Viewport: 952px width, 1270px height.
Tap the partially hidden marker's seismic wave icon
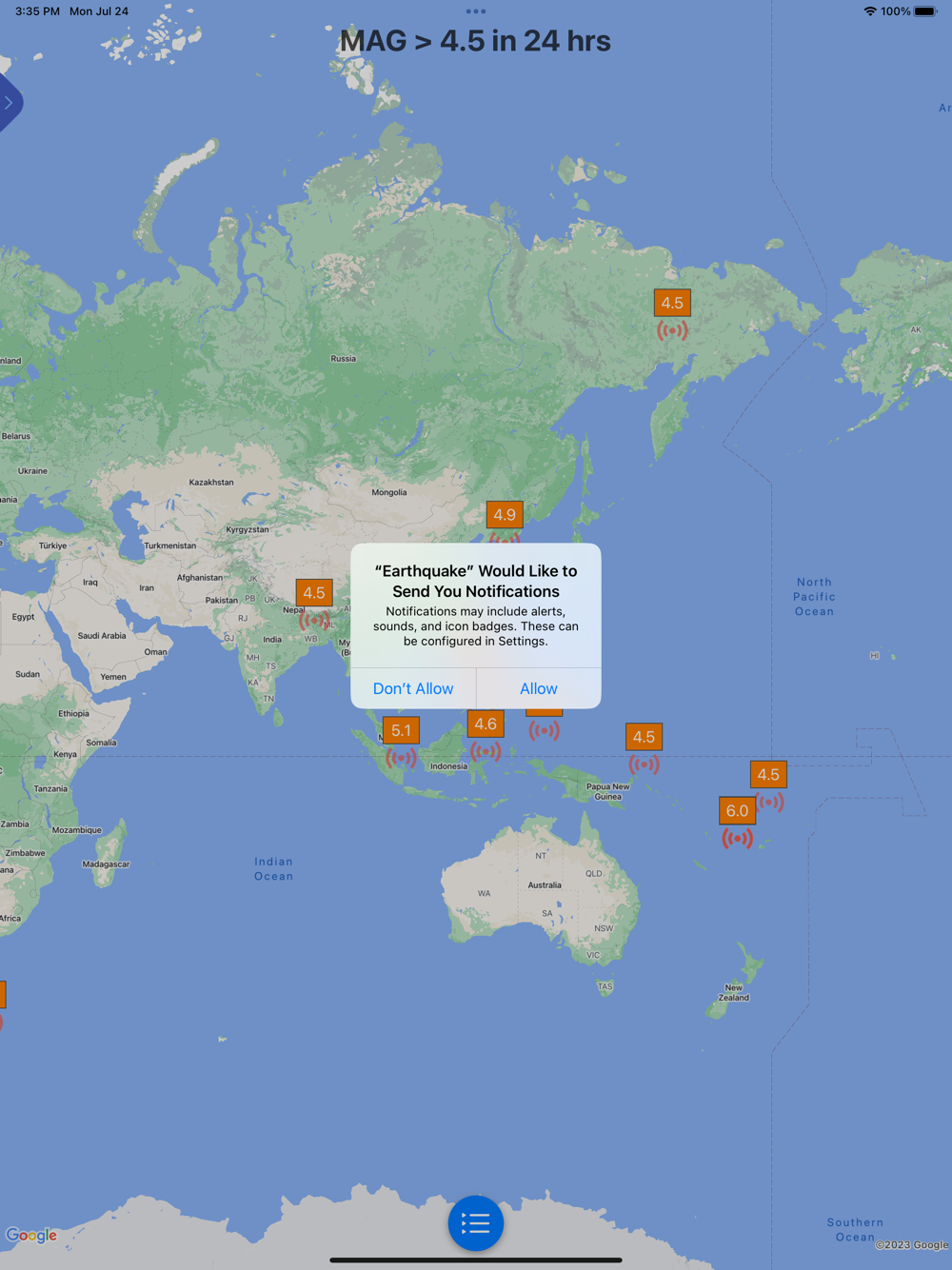pos(545,731)
